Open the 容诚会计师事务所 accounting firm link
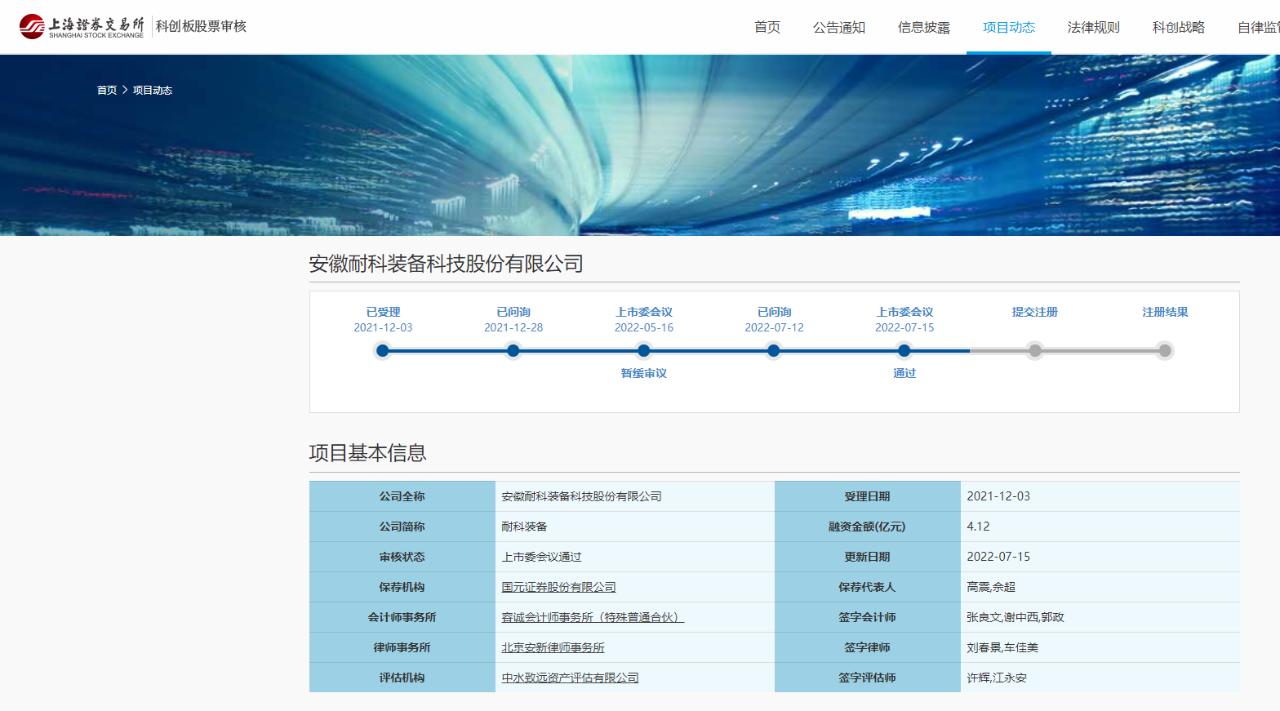The image size is (1280, 711). pos(593,617)
